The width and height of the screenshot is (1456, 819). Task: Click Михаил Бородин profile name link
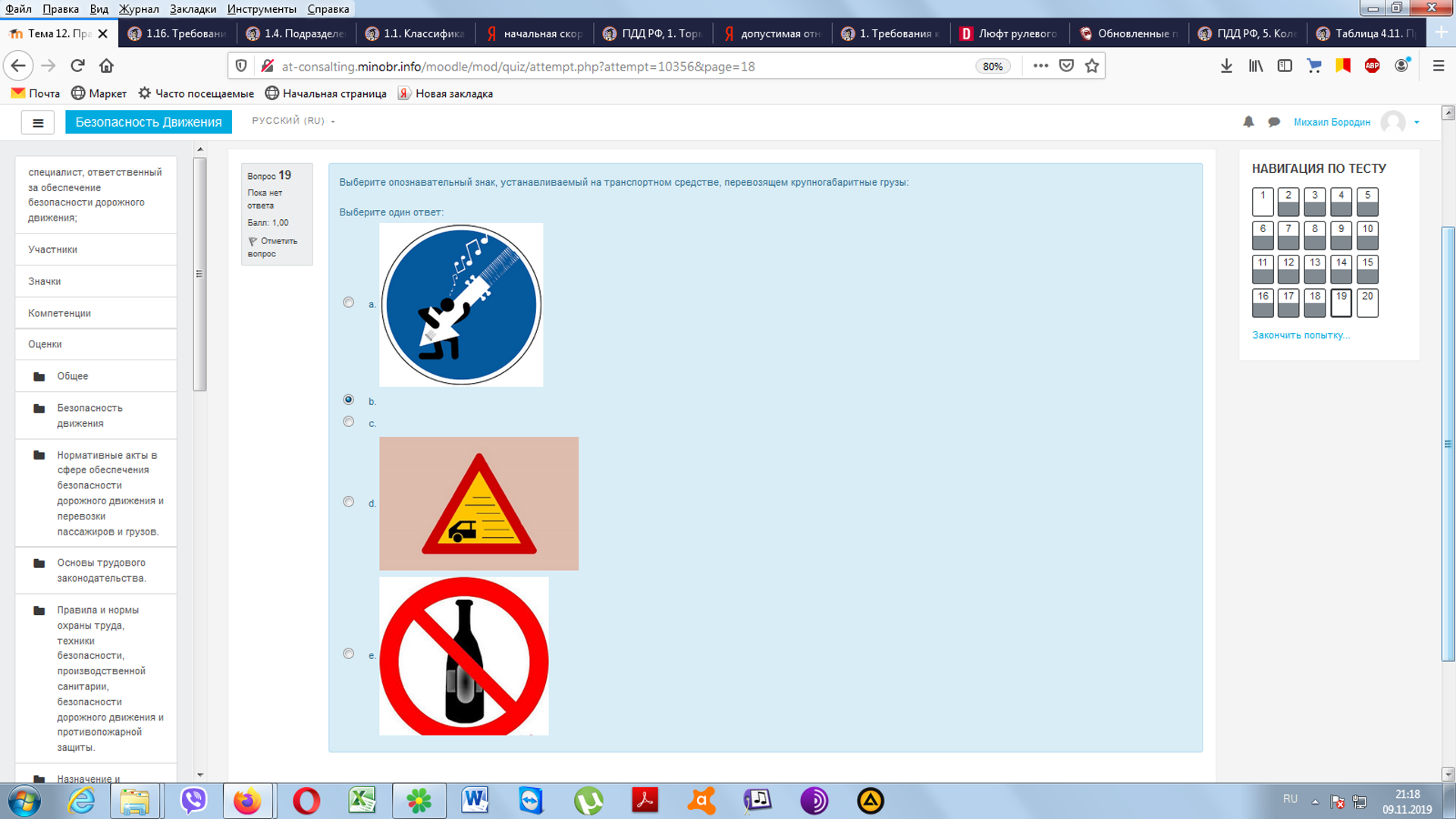1332,122
